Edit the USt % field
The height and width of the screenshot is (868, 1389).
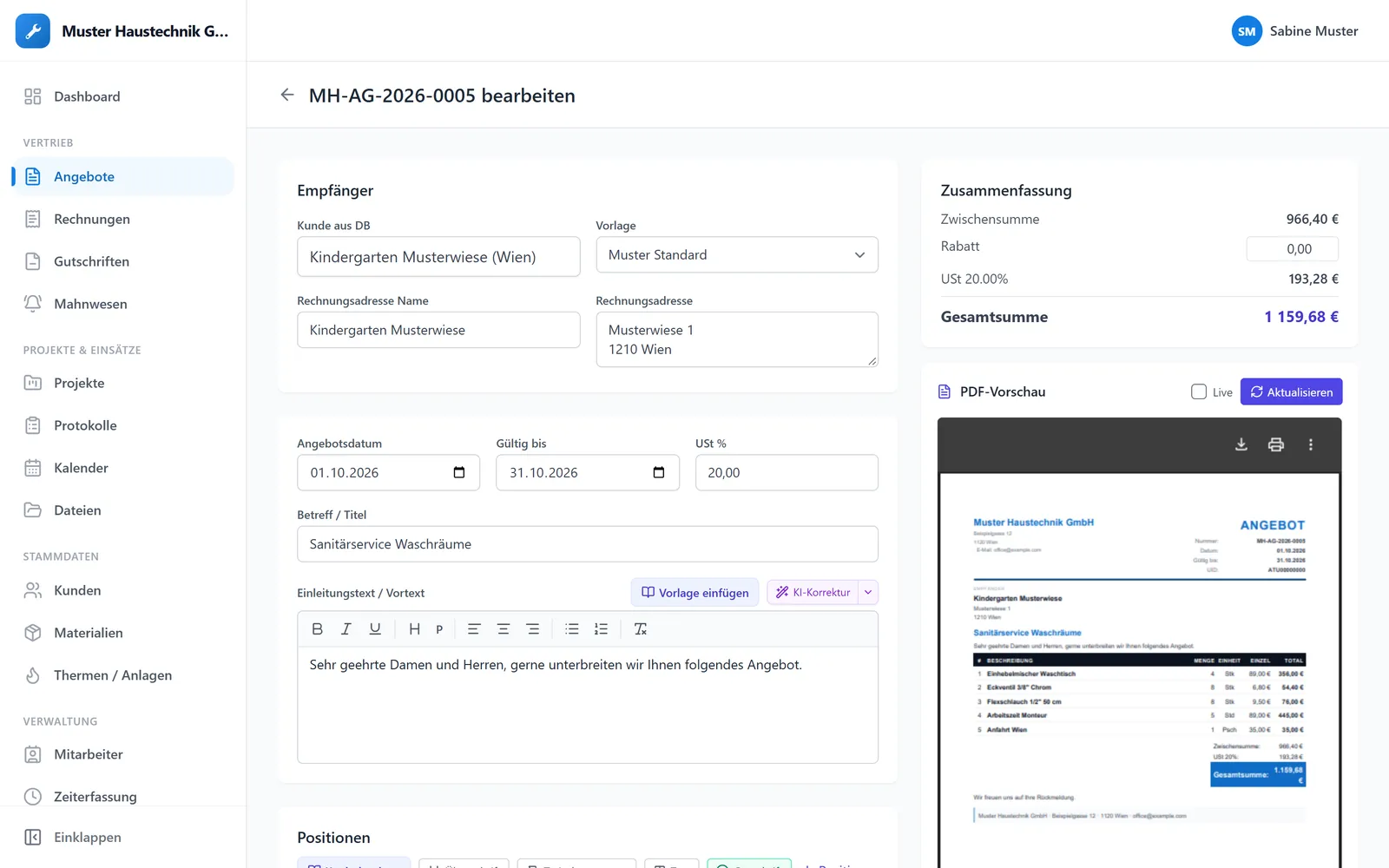coord(787,472)
